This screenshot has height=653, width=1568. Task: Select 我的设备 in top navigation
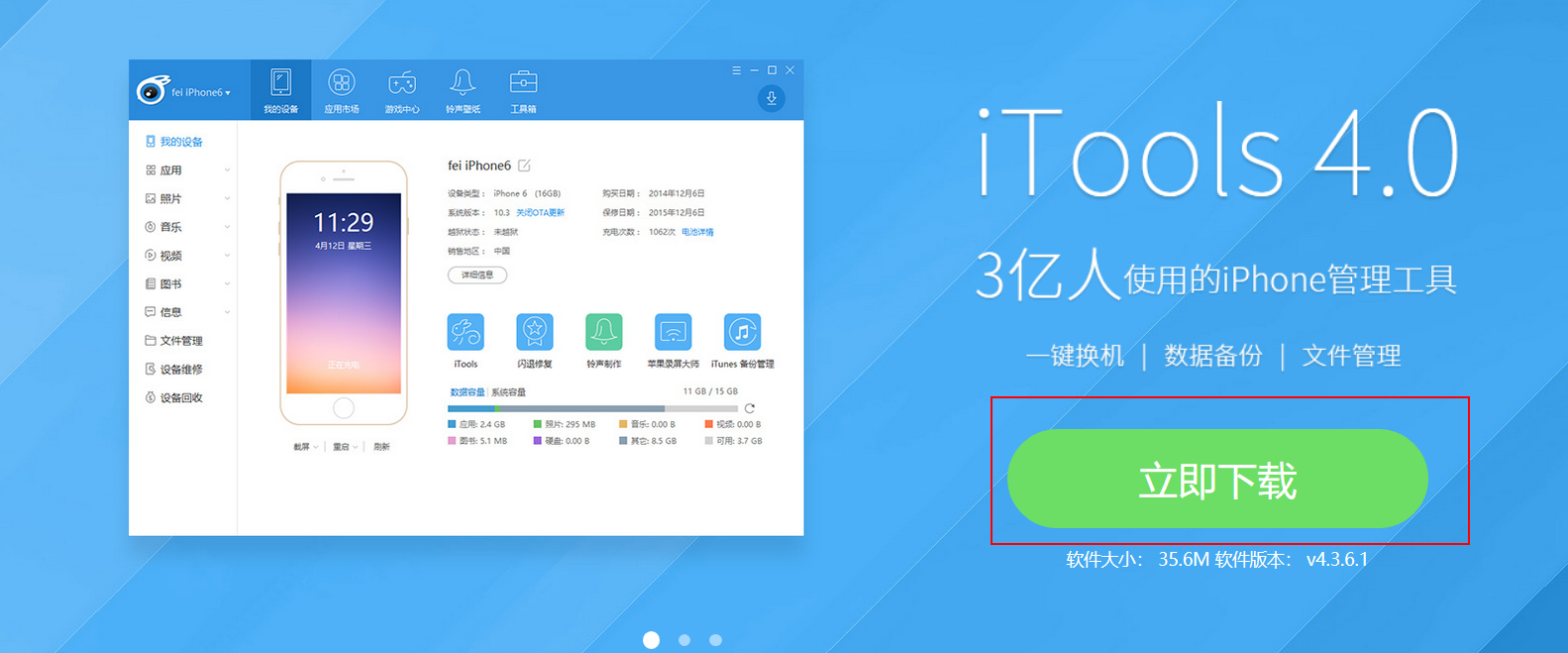tap(281, 90)
